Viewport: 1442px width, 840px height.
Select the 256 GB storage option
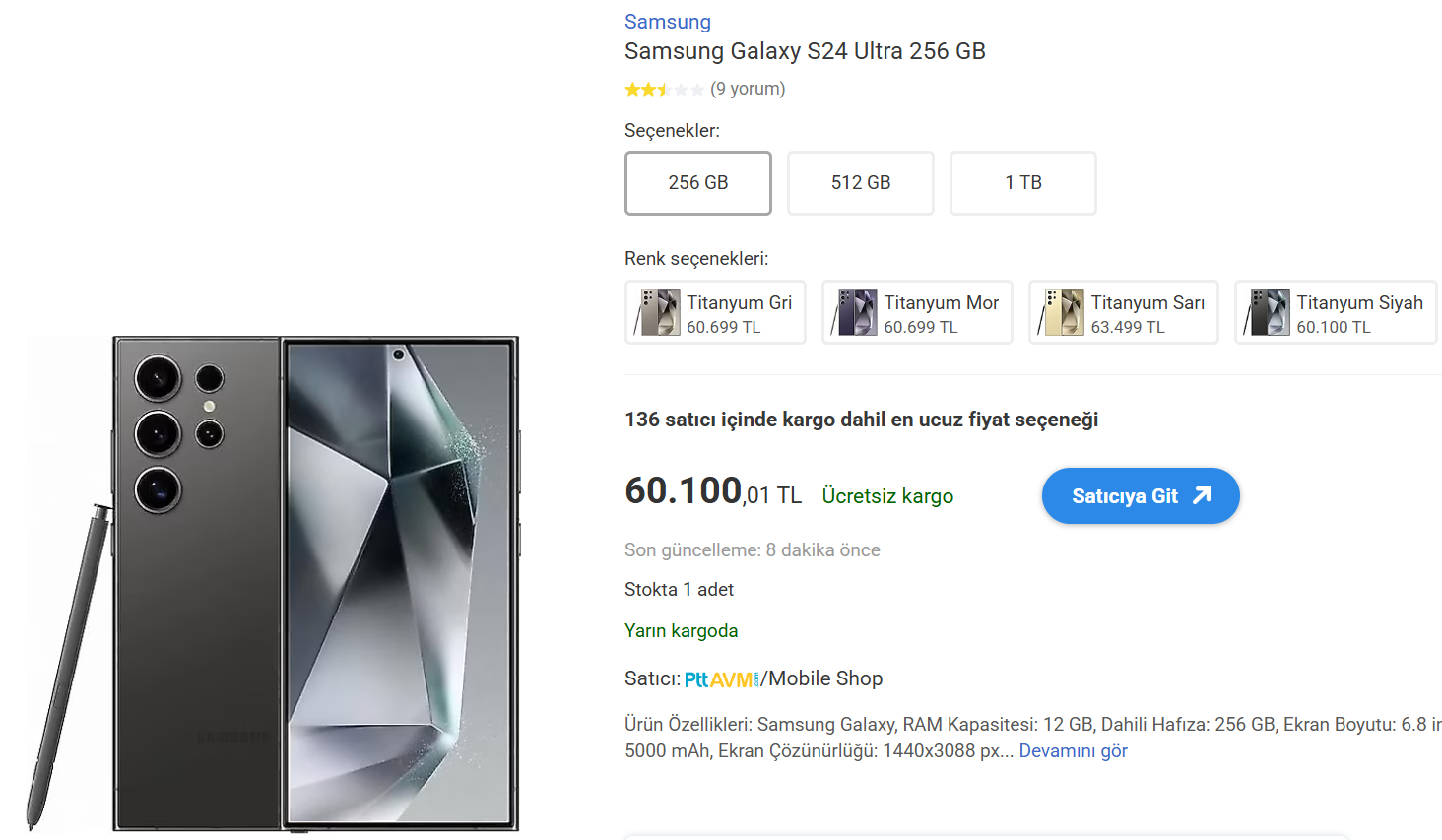697,183
